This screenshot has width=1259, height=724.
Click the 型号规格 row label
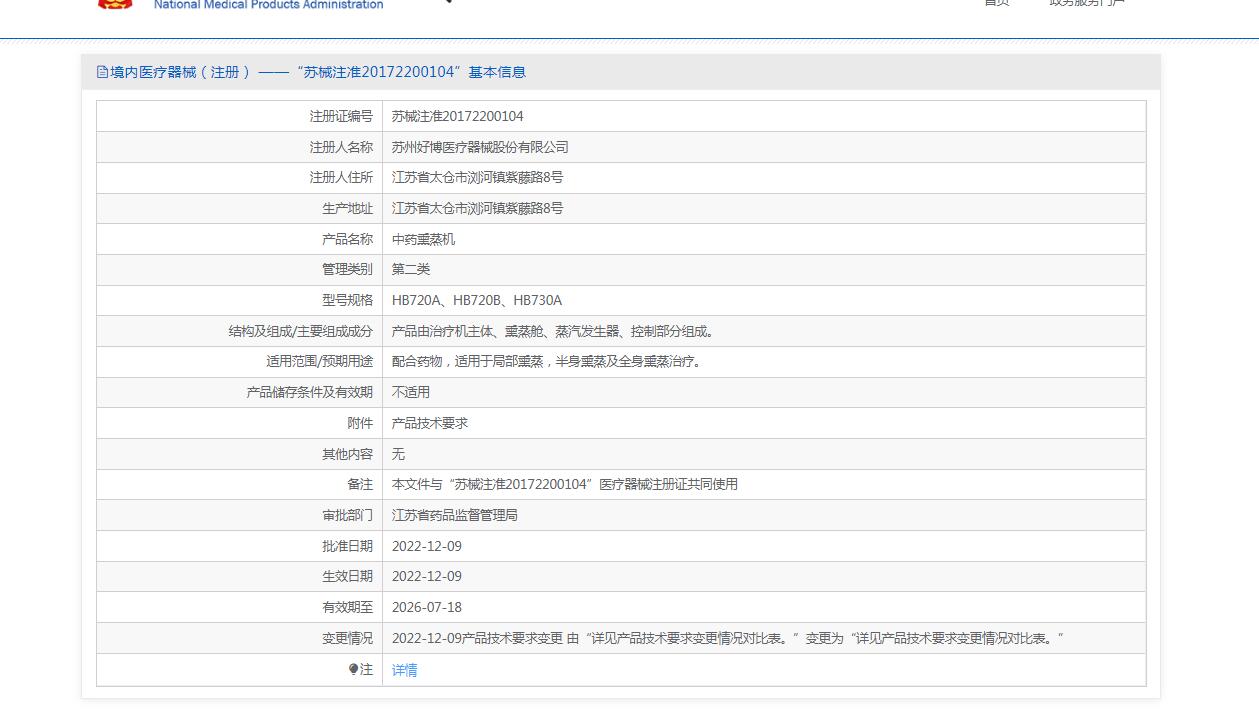tap(347, 300)
